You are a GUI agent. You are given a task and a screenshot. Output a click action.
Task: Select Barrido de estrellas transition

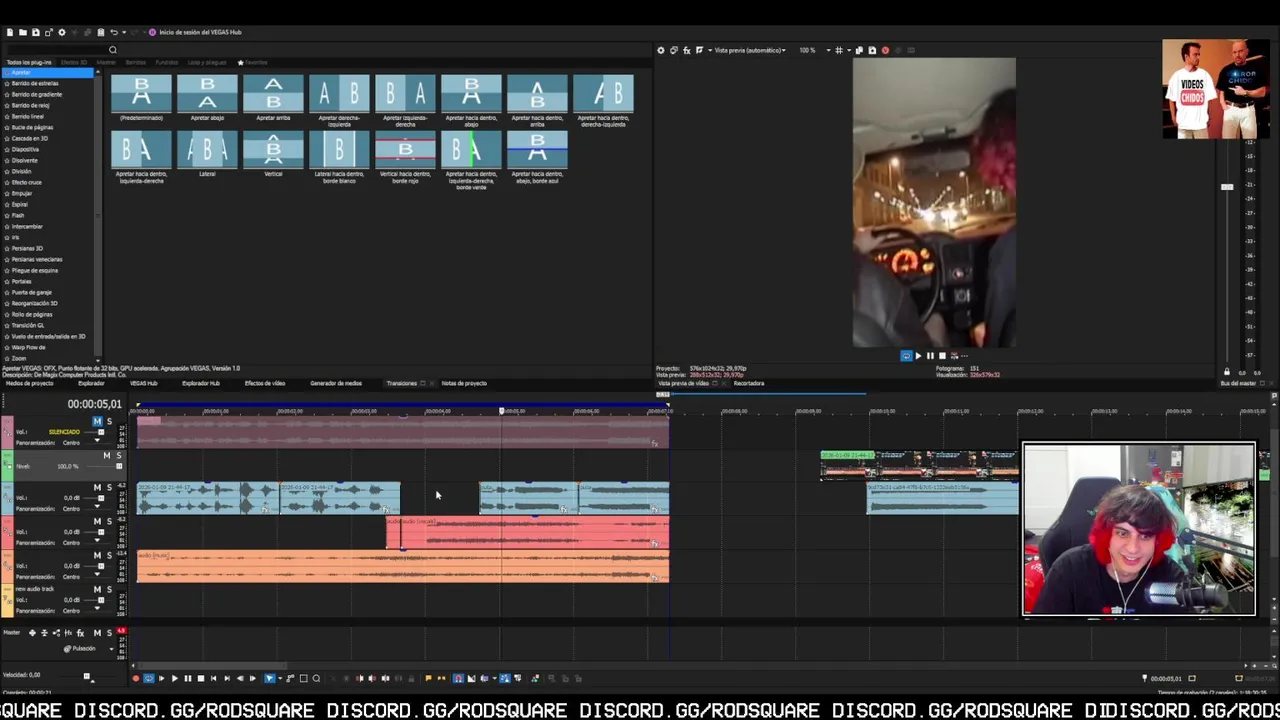click(35, 84)
